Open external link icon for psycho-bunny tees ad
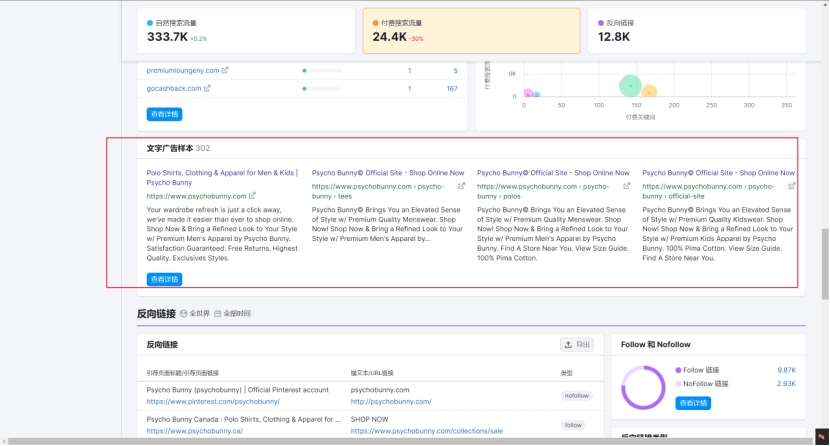 pyautogui.click(x=461, y=186)
